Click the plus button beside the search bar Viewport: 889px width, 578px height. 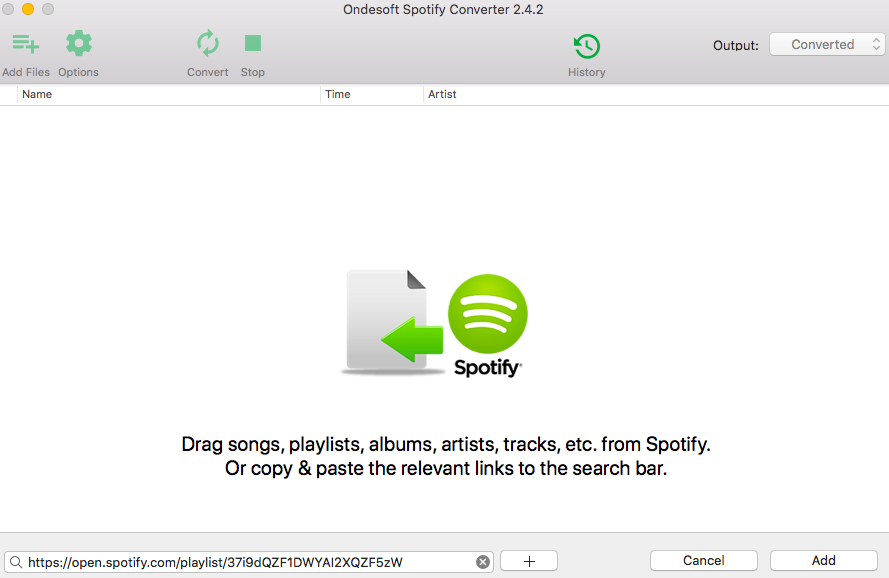click(529, 561)
